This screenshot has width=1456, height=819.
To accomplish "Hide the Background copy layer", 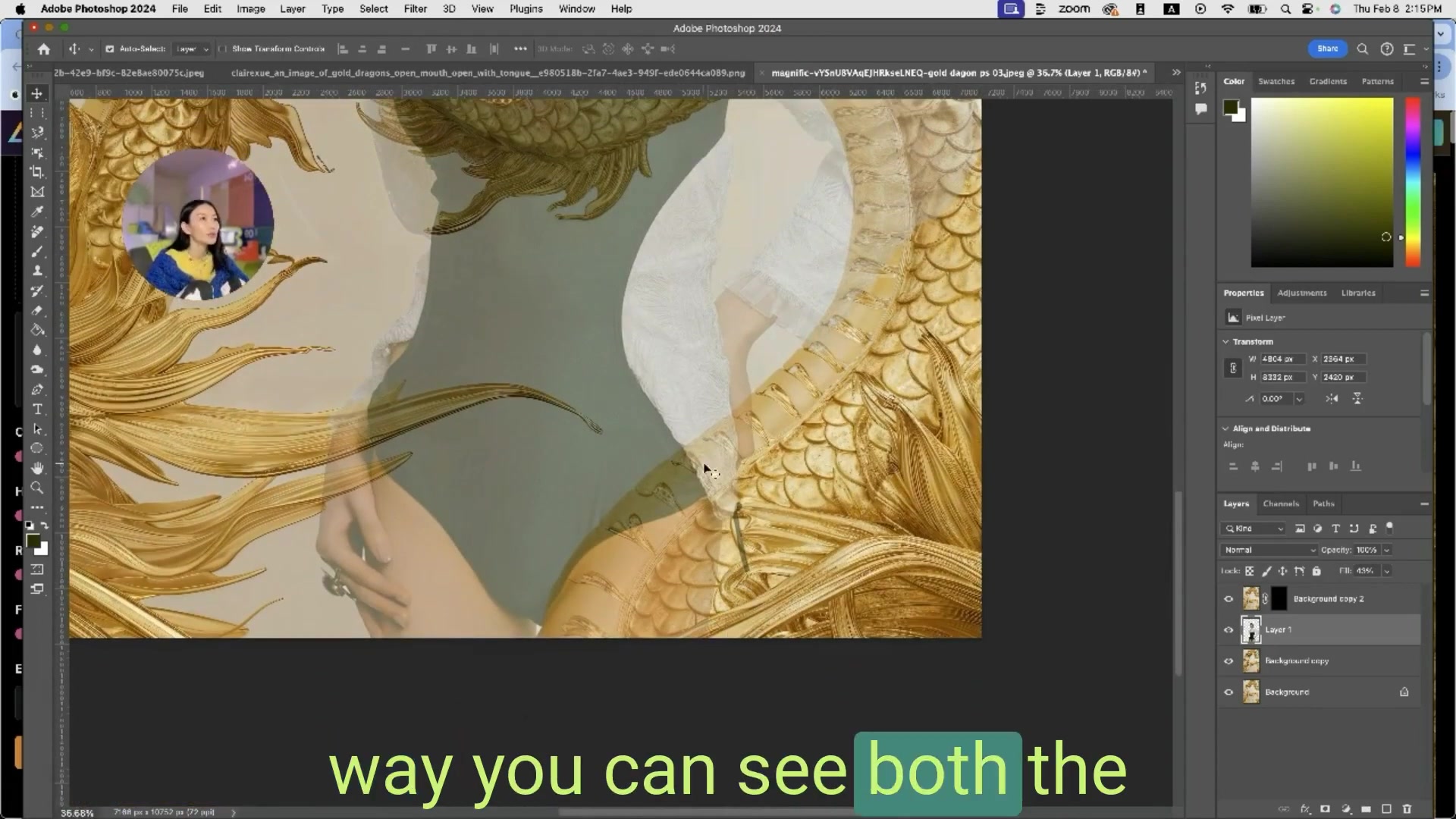I will [x=1228, y=661].
